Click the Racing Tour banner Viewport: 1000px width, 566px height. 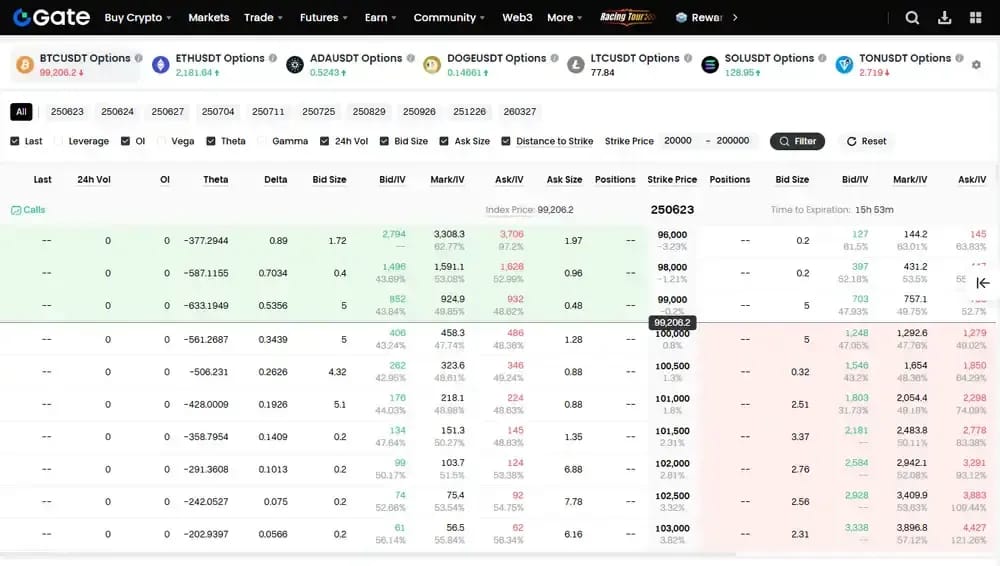(627, 17)
